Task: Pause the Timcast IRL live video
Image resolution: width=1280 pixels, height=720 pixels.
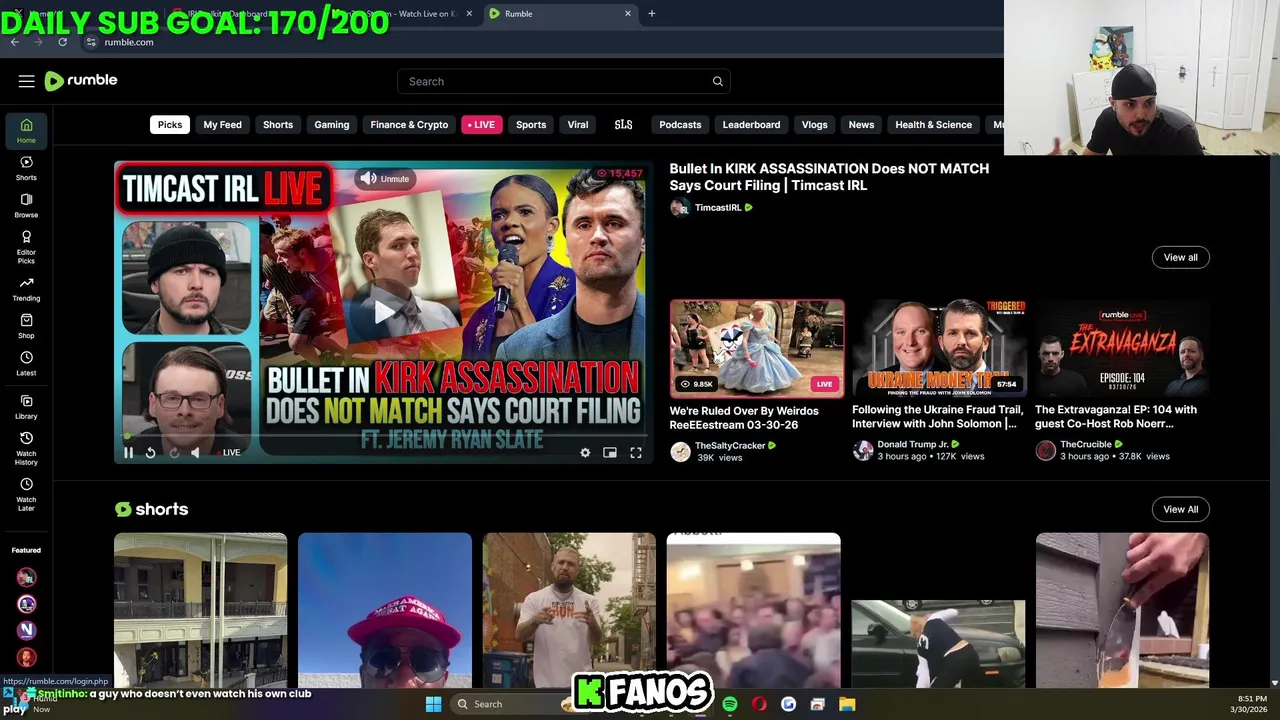Action: coord(128,453)
